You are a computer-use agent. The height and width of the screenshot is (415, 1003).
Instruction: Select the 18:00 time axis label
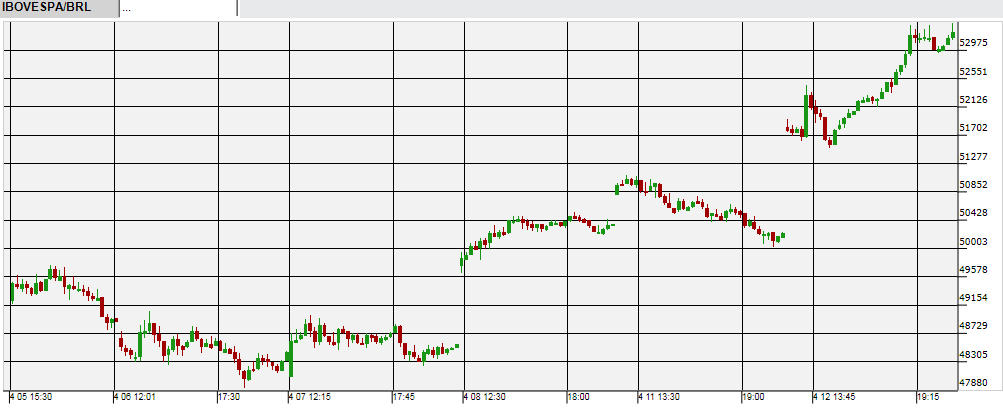(579, 397)
